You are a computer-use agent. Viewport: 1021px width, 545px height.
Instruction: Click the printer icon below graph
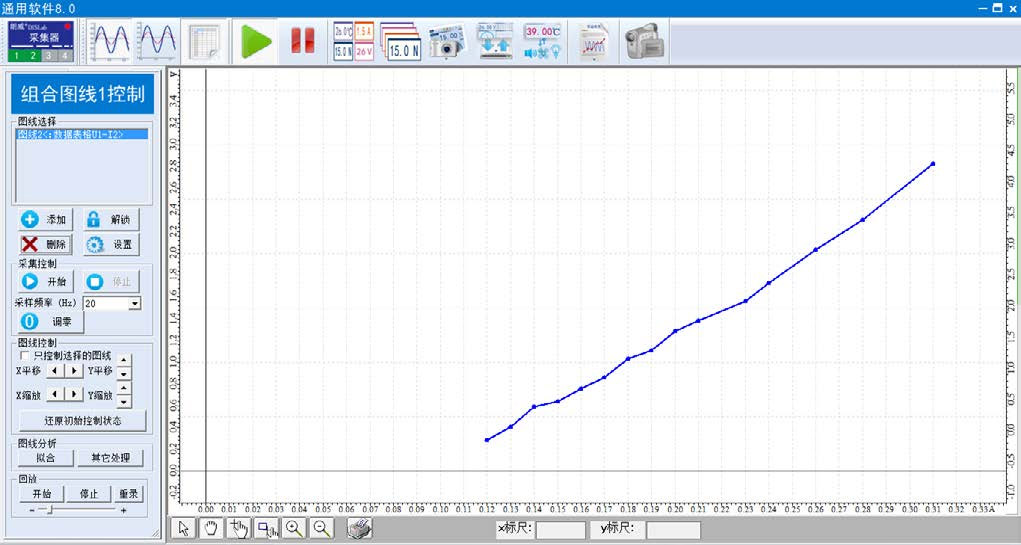pos(360,530)
